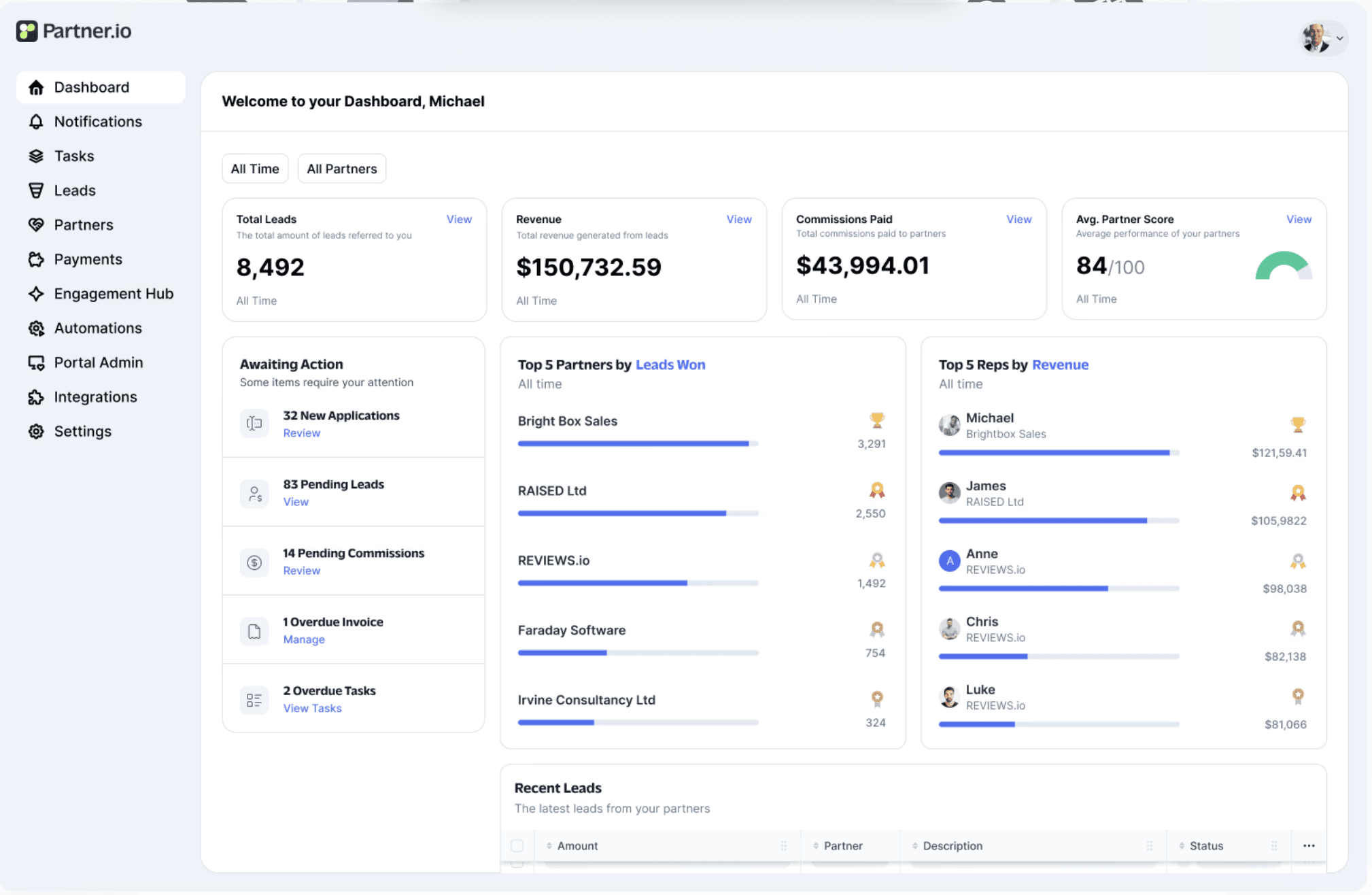Click the Payments piggy bank icon
Viewport: 1372px width, 895px height.
coord(36,260)
